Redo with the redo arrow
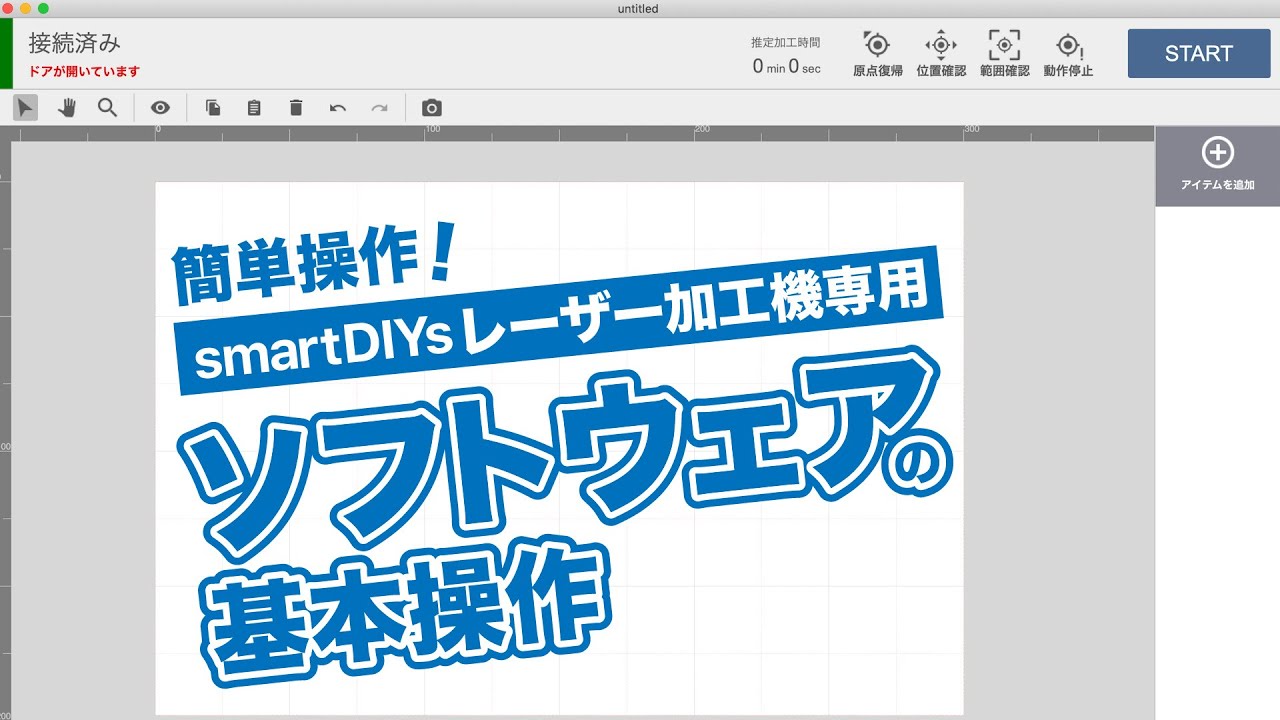 [379, 107]
